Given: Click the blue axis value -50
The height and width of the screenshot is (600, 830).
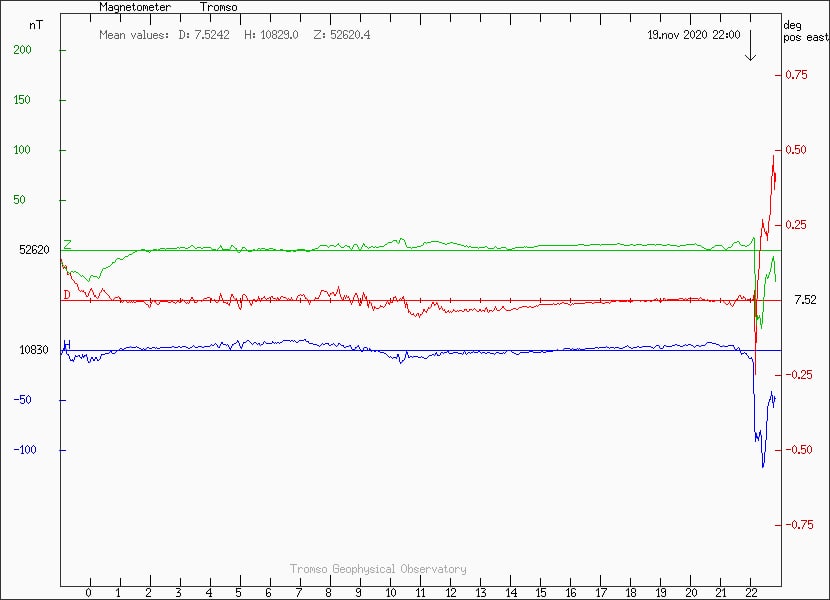Looking at the screenshot, I should [x=22, y=400].
